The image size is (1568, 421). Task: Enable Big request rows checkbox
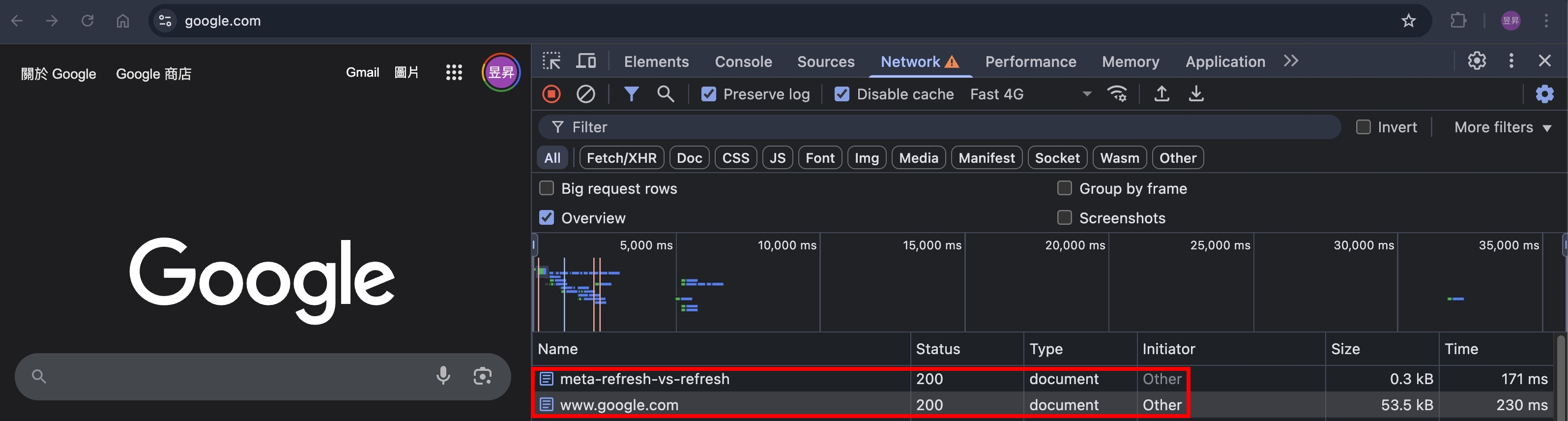(547, 188)
